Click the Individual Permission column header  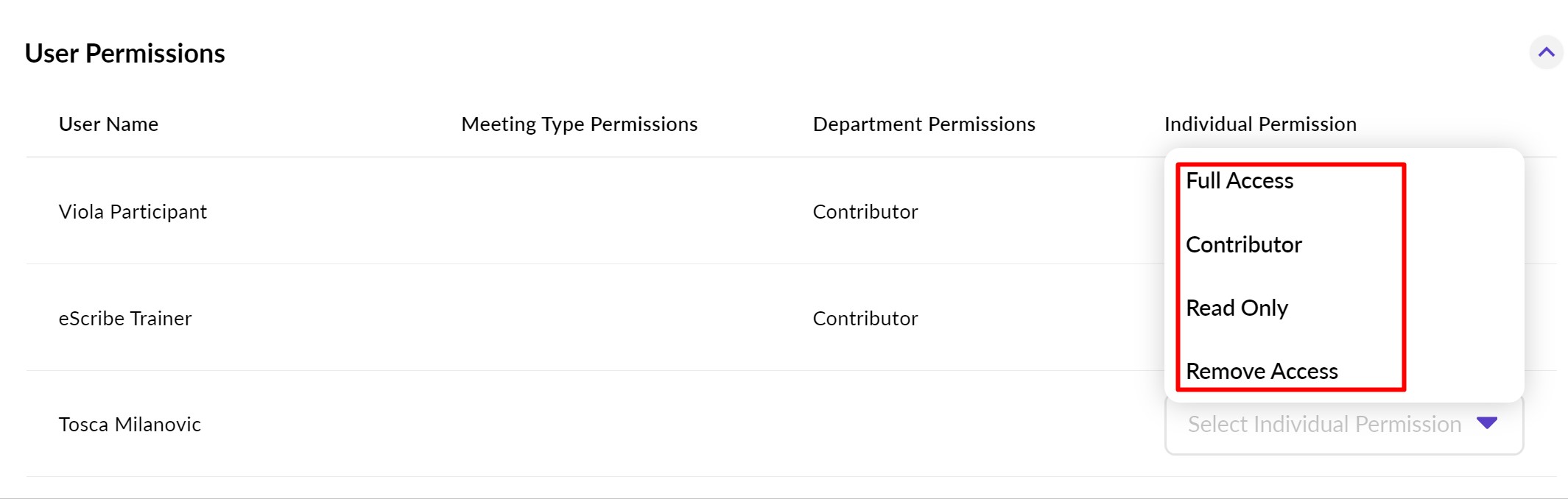(x=1260, y=124)
